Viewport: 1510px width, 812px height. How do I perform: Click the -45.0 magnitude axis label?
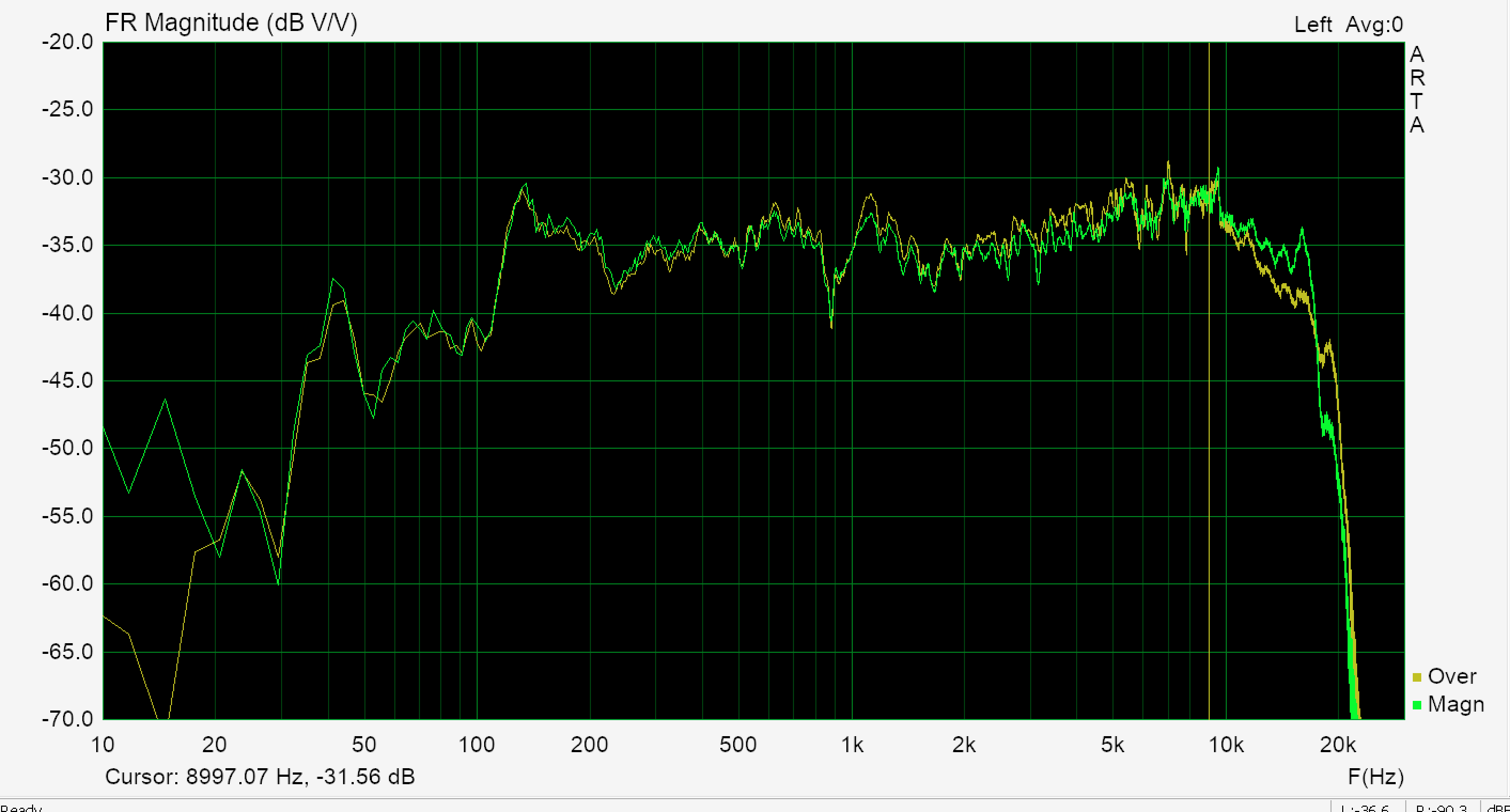(67, 381)
